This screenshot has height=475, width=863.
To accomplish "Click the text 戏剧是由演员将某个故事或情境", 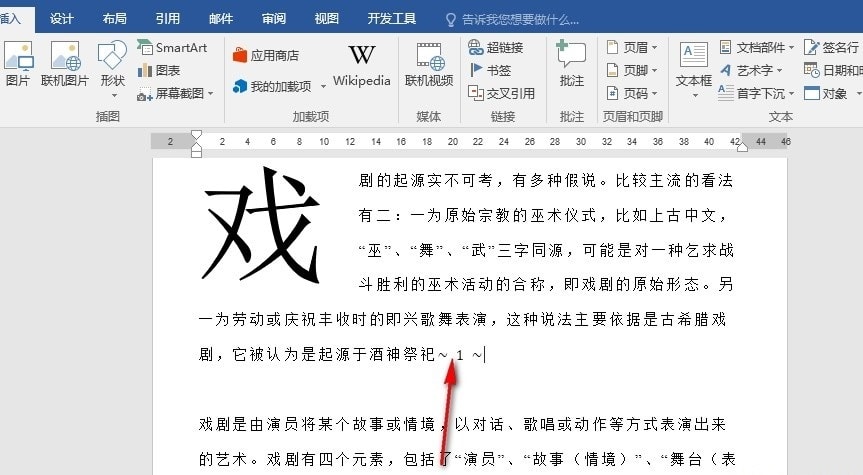I will [x=317, y=424].
